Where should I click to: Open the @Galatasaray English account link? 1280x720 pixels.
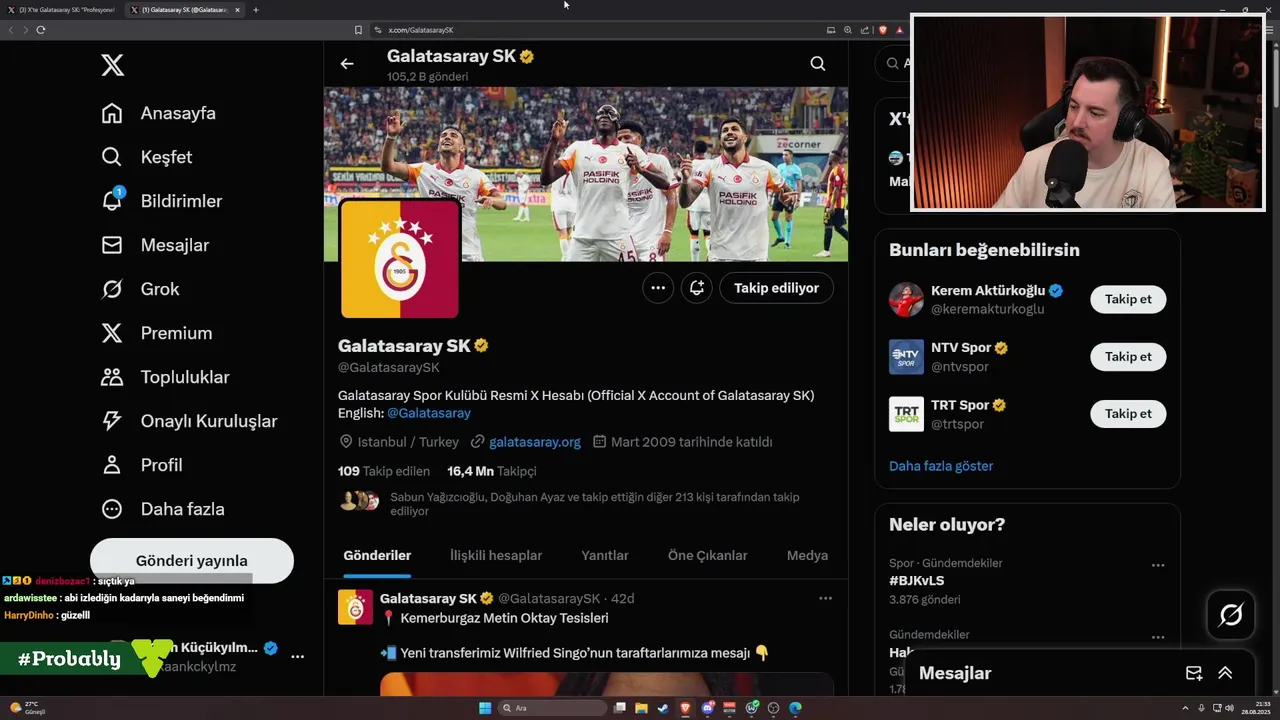429,413
